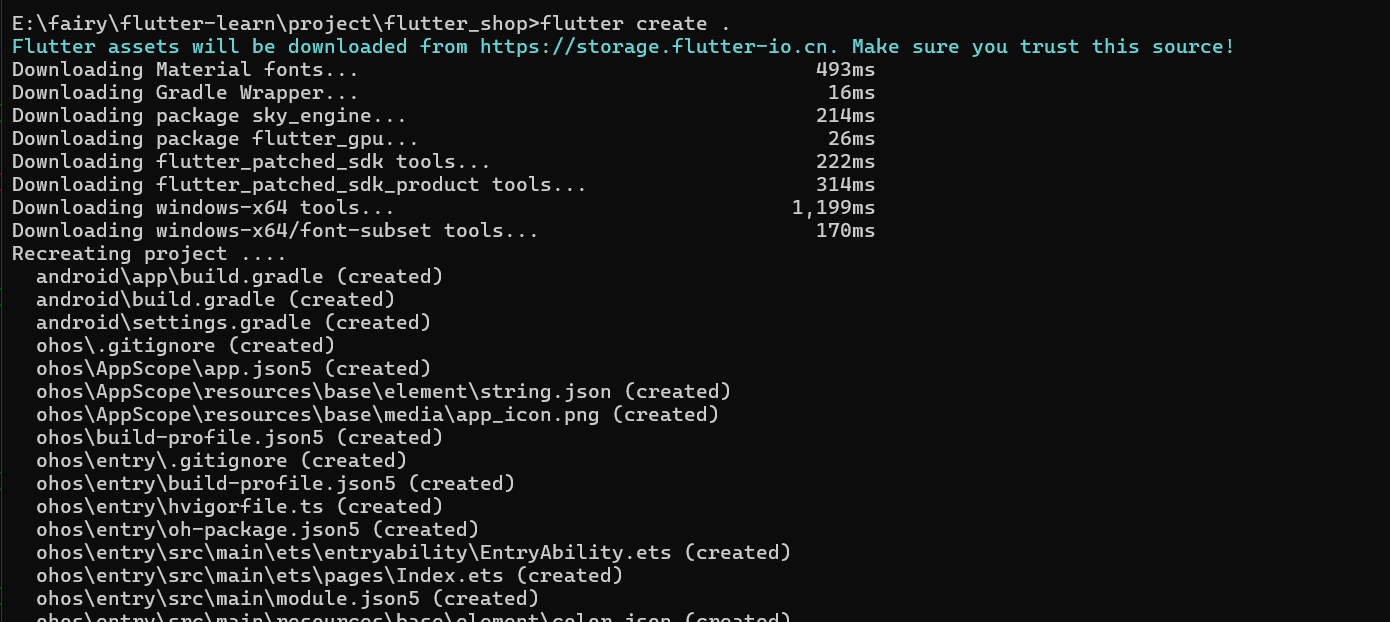Click the 16ms timing value
1390x622 pixels.
(851, 92)
